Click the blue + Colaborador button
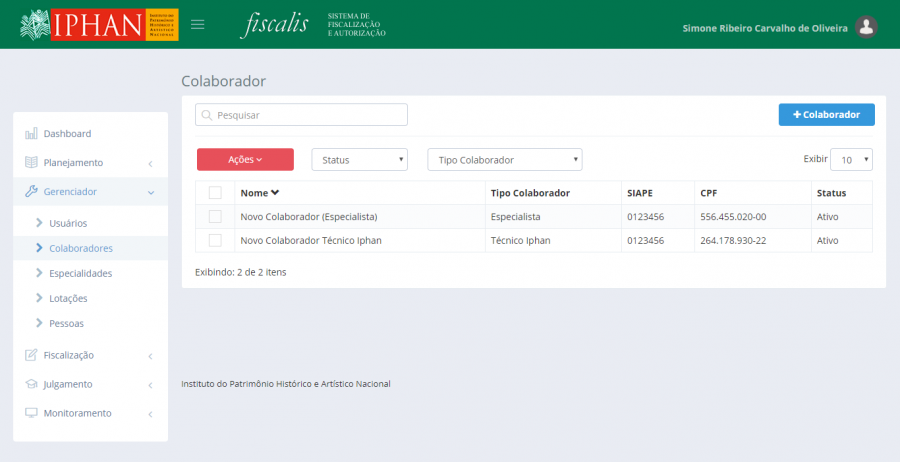900x462 pixels. 826,115
